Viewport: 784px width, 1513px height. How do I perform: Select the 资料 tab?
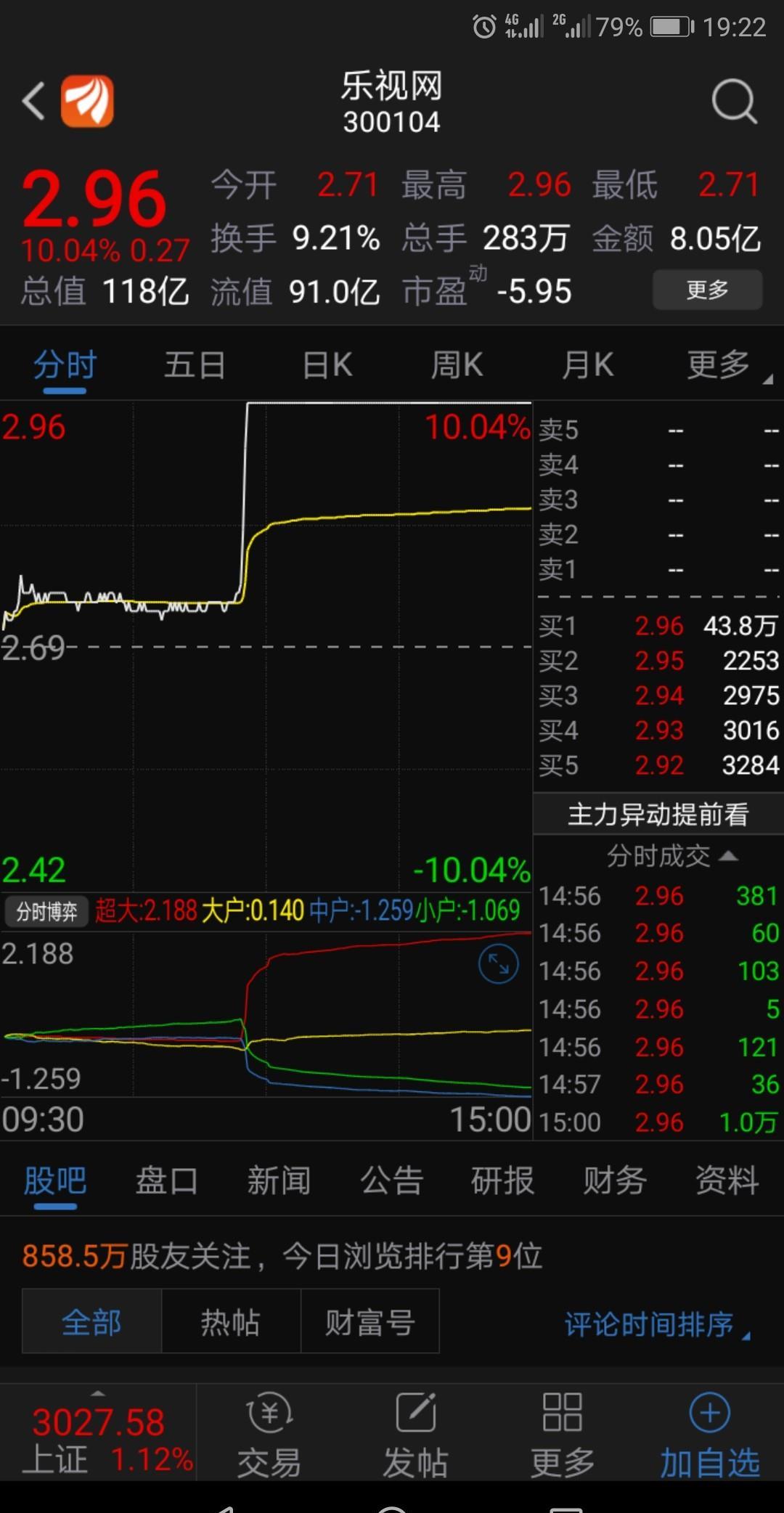[x=727, y=1180]
